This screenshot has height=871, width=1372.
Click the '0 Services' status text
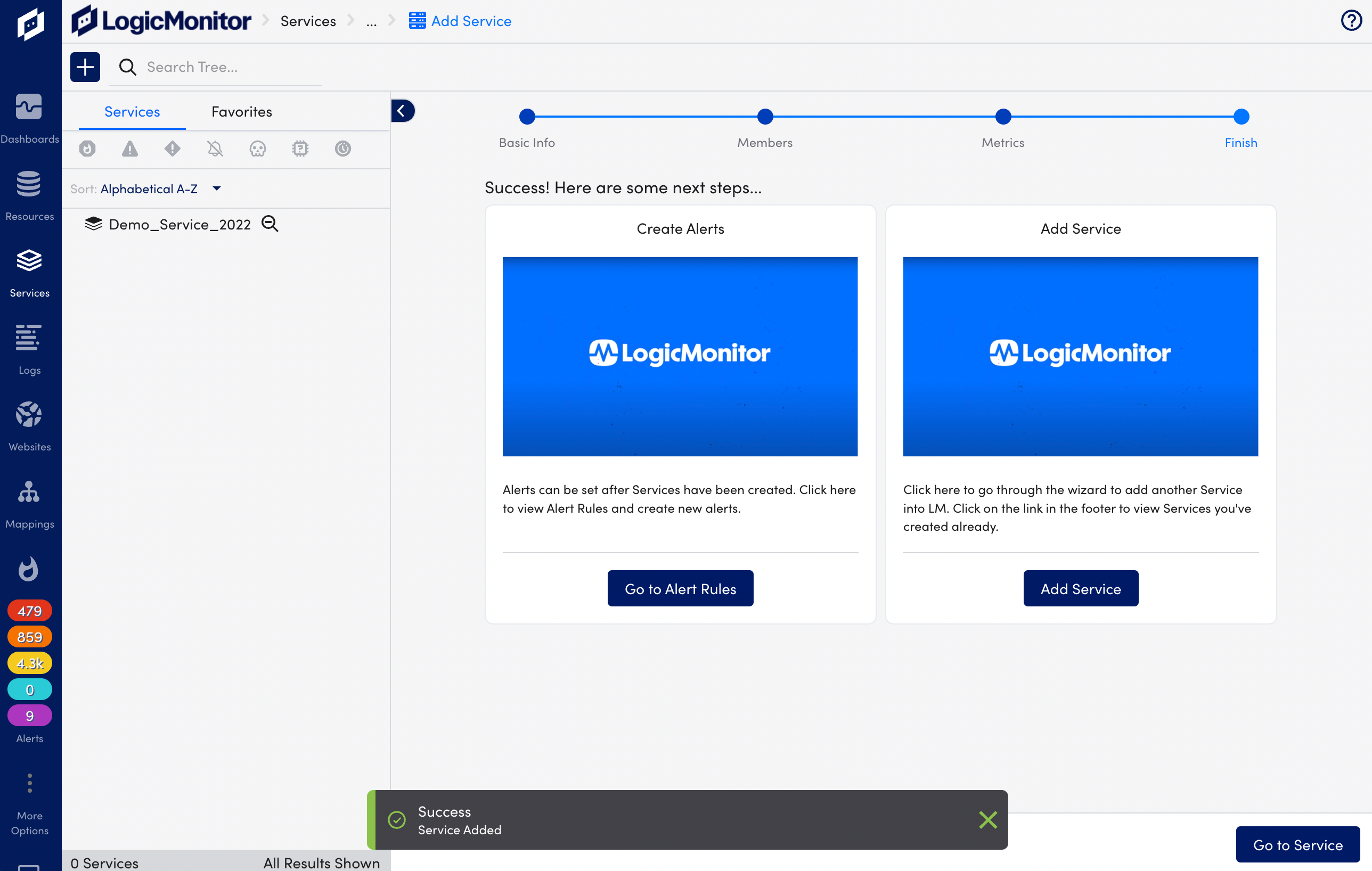(x=104, y=864)
